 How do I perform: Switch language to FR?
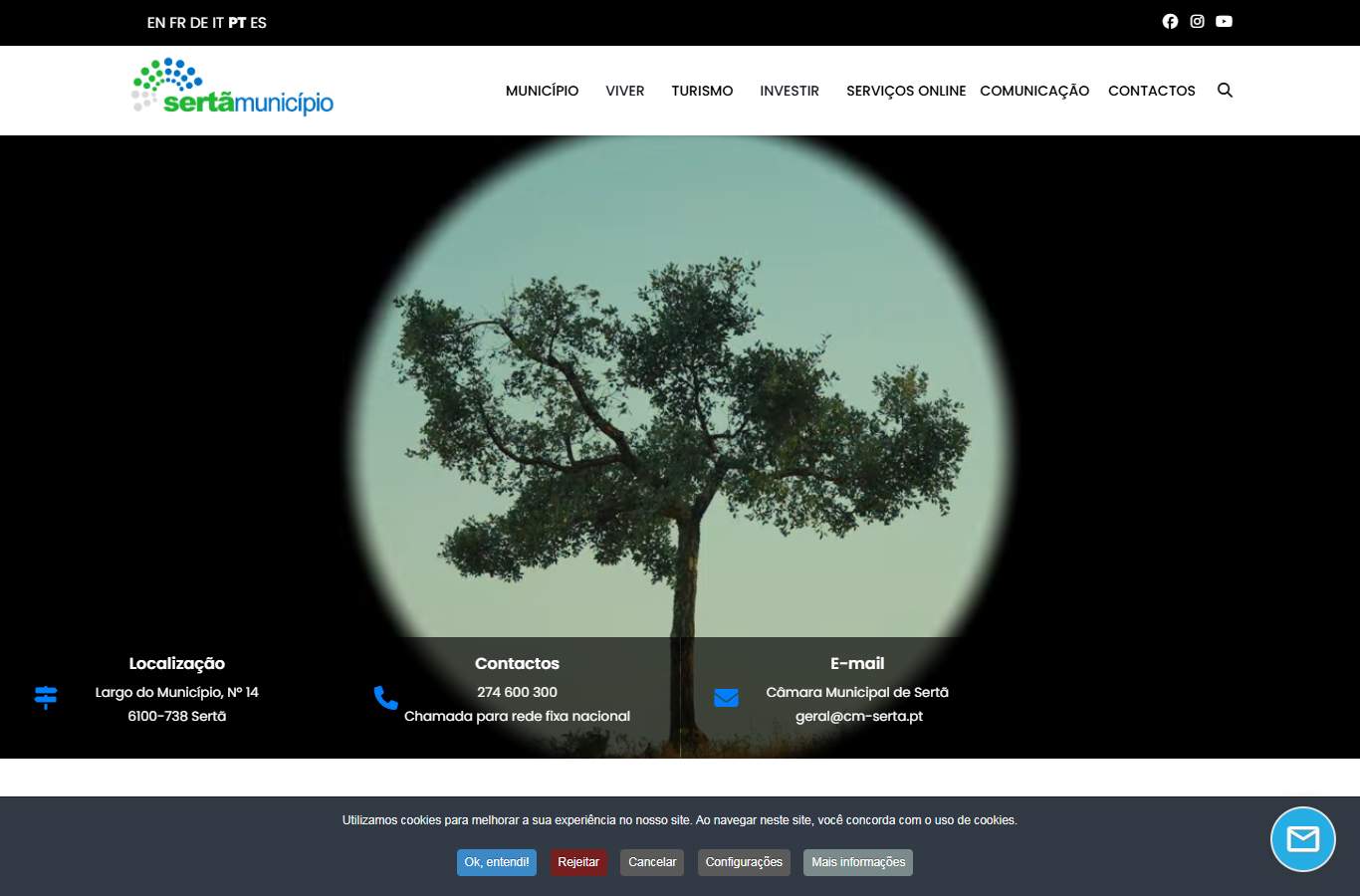pos(177,23)
